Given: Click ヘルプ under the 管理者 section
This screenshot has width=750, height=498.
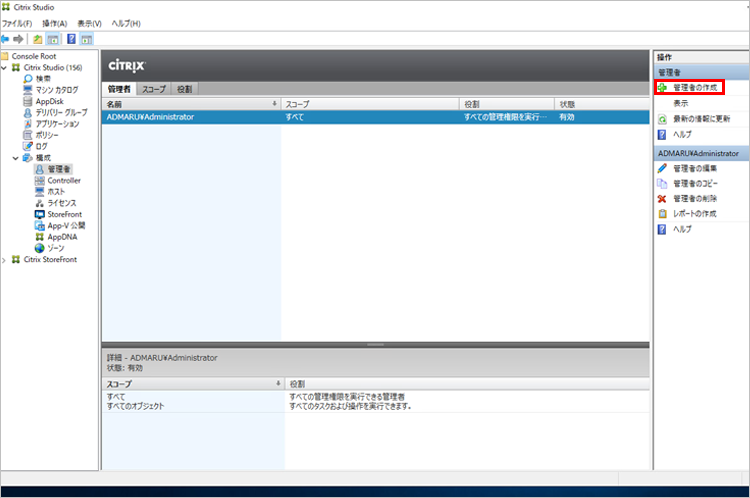Looking at the screenshot, I should coord(683,134).
